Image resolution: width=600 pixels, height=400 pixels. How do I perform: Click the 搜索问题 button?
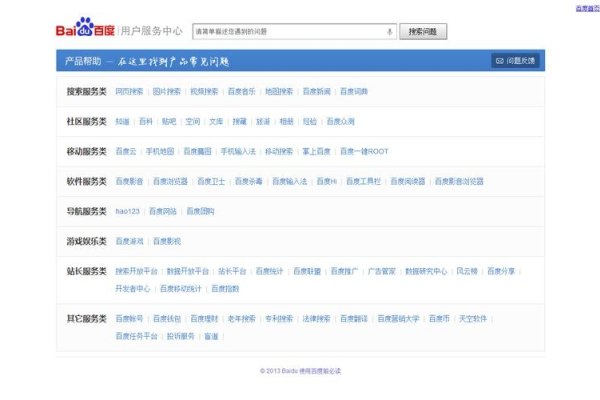[x=423, y=31]
